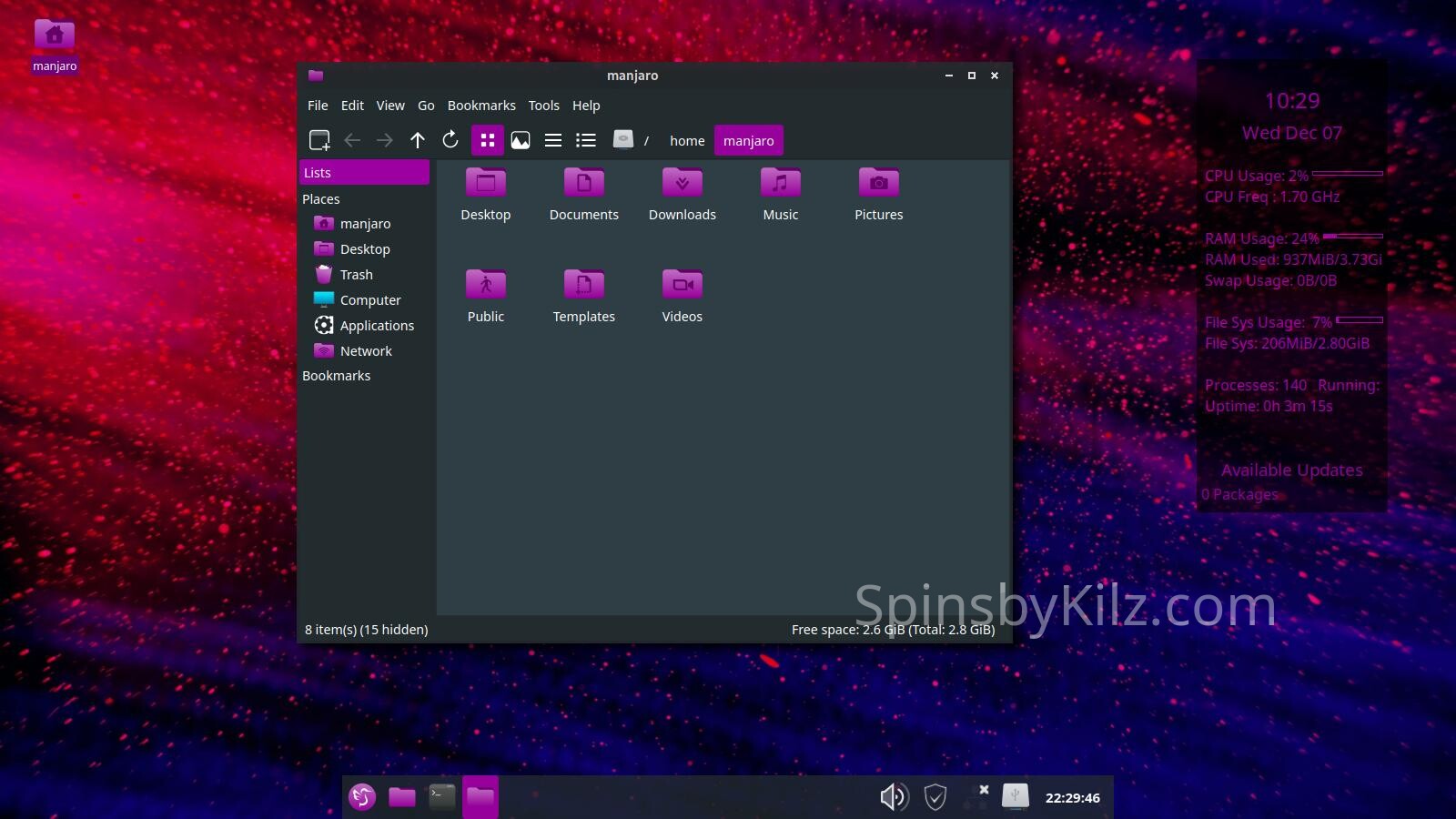Image resolution: width=1456 pixels, height=819 pixels.
Task: Toggle compact list view mode
Action: coord(553,140)
